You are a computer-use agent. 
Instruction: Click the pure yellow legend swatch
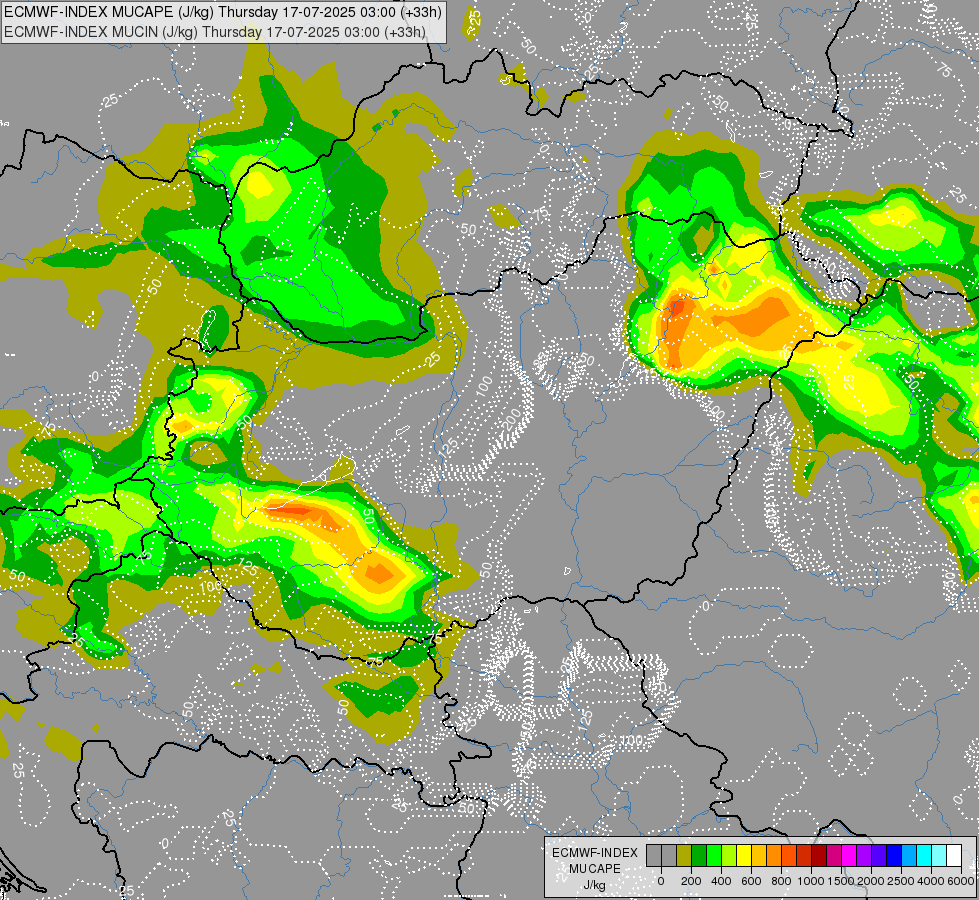point(744,855)
